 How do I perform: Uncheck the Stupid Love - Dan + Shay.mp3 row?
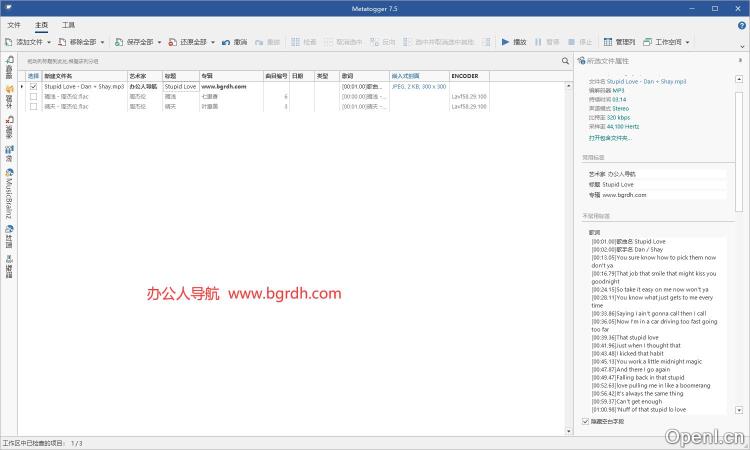(33, 87)
